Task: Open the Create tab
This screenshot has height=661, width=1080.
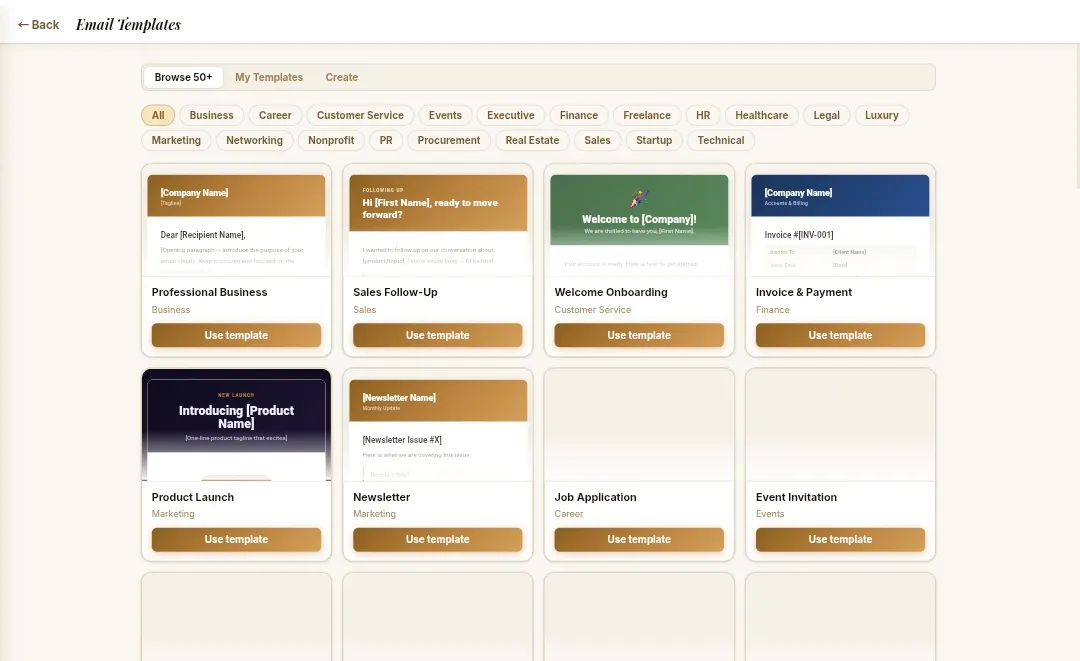Action: coord(342,77)
